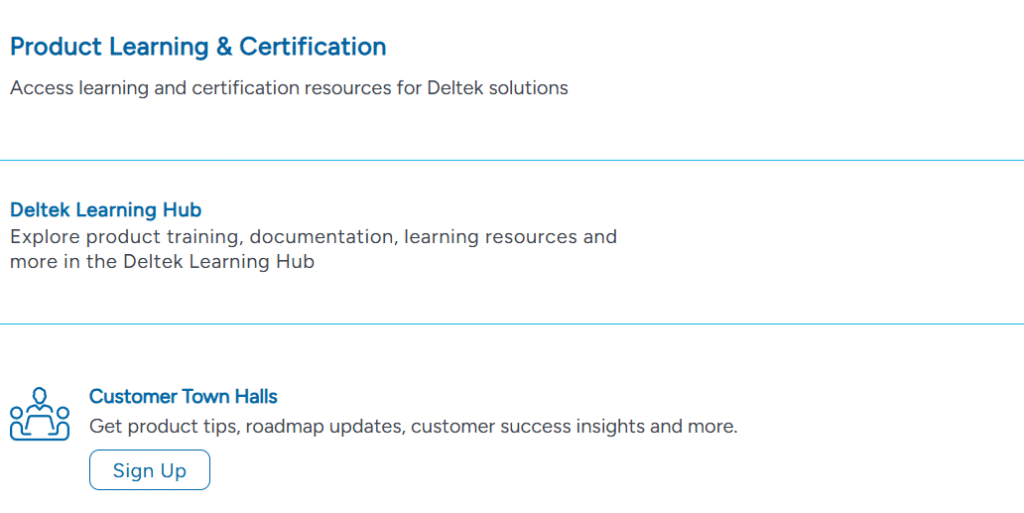Open the Deltek Learning Hub link
The image size is (1024, 513).
106,210
